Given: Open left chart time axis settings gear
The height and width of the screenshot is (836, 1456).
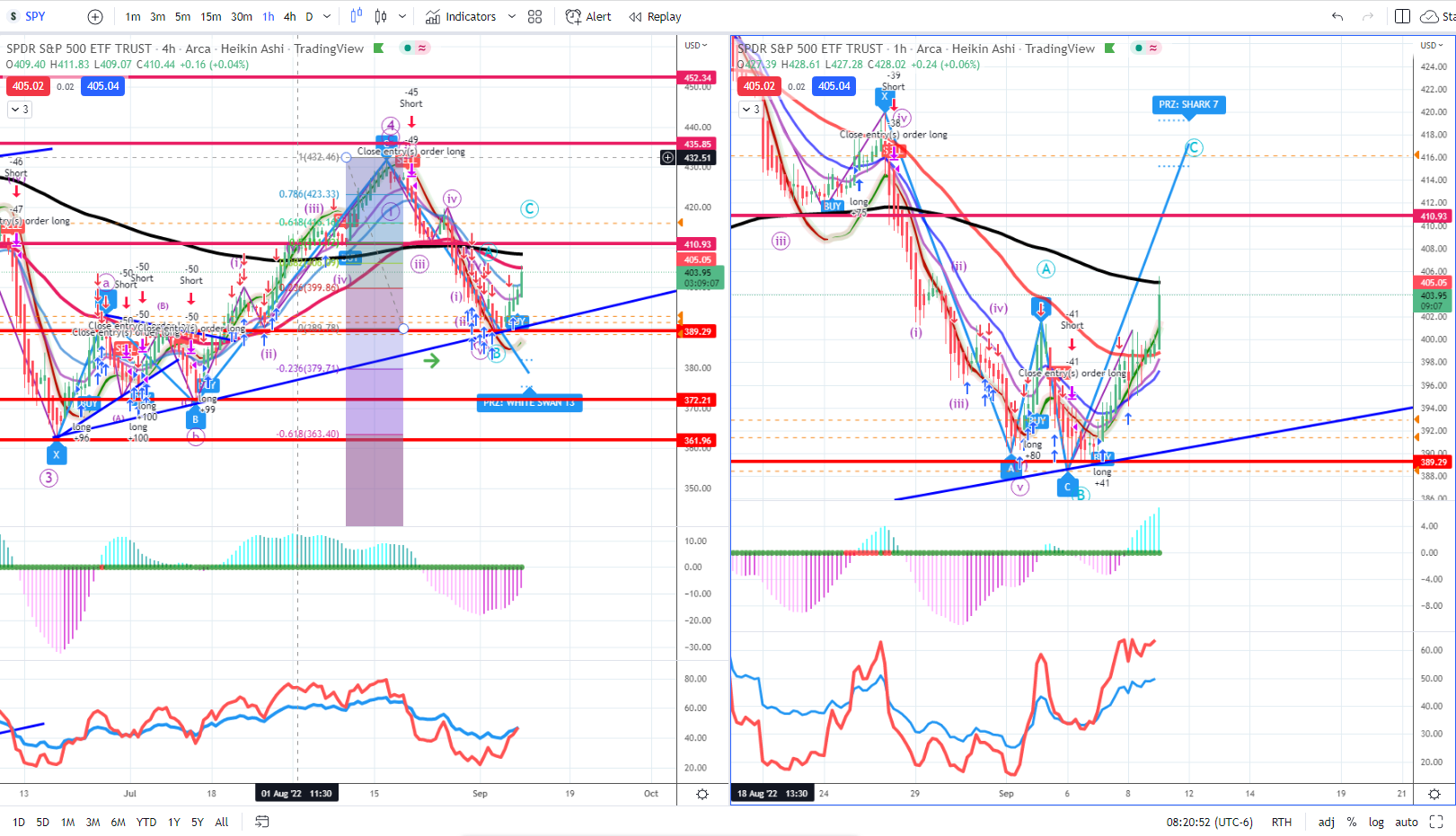Looking at the screenshot, I should click(702, 794).
